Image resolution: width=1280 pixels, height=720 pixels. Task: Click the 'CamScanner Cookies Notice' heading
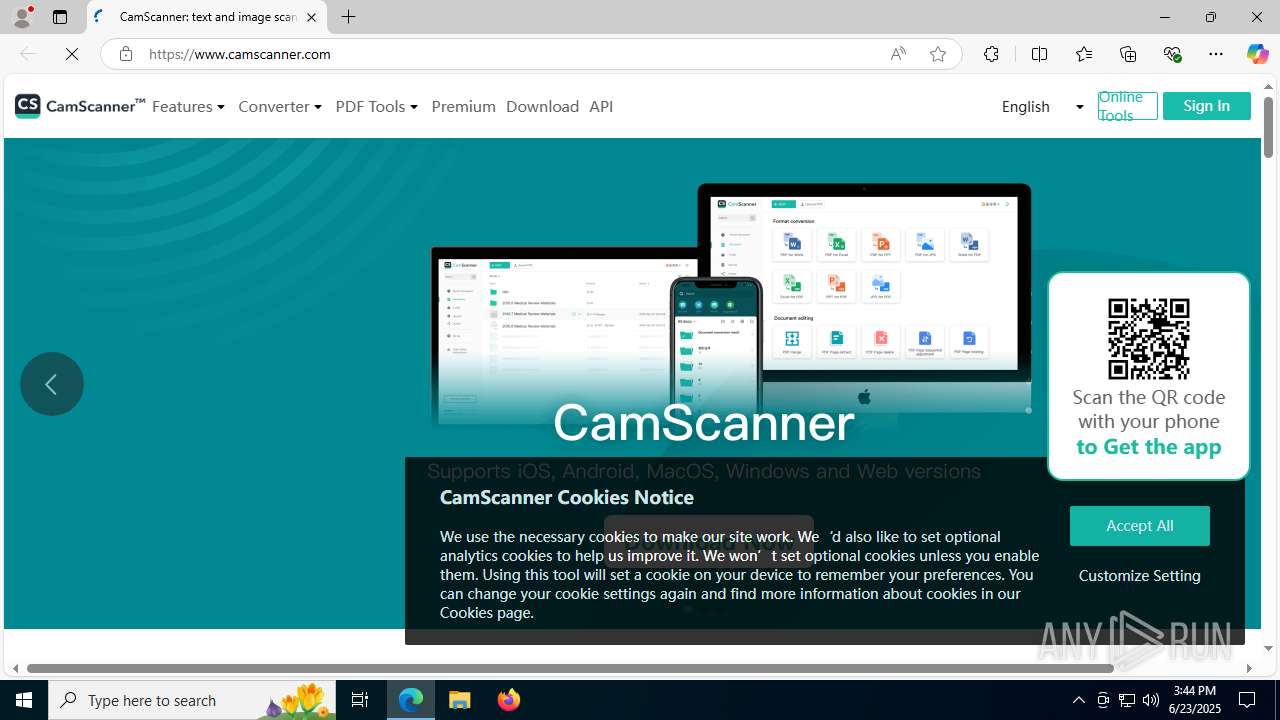567,497
